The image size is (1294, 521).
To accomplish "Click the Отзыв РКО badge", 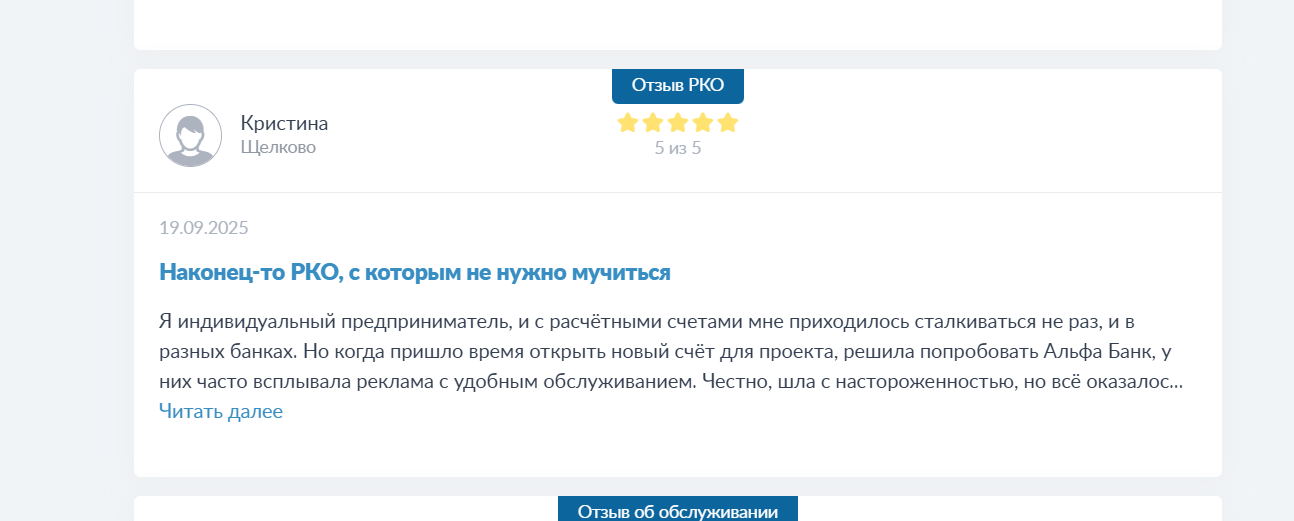I will (678, 85).
